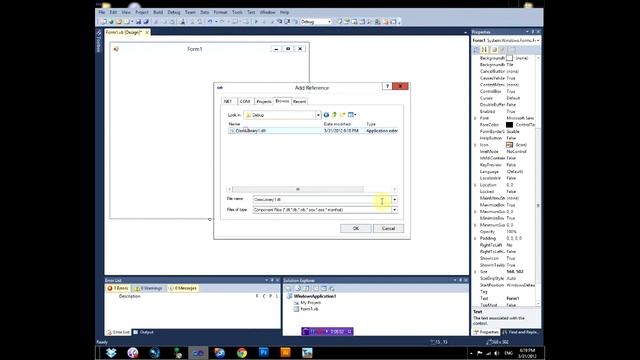Expand the Padding property
Image resolution: width=640 pixels, height=360 pixels.
point(475,238)
